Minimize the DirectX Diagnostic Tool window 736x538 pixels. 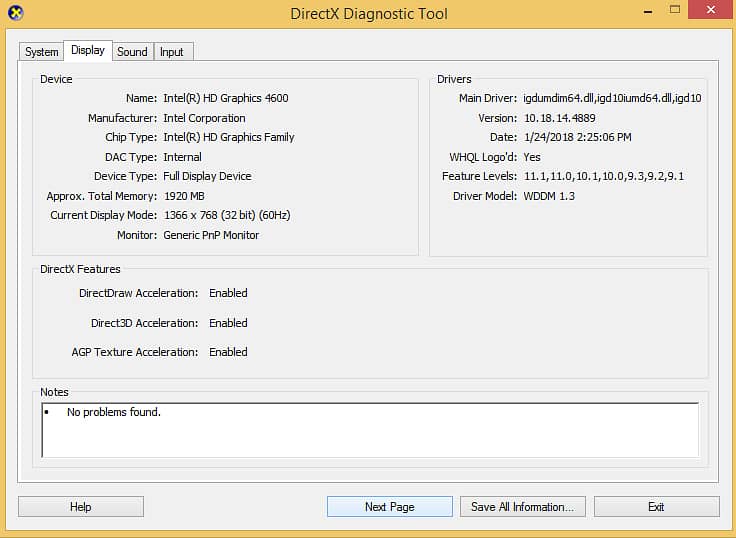[x=648, y=11]
